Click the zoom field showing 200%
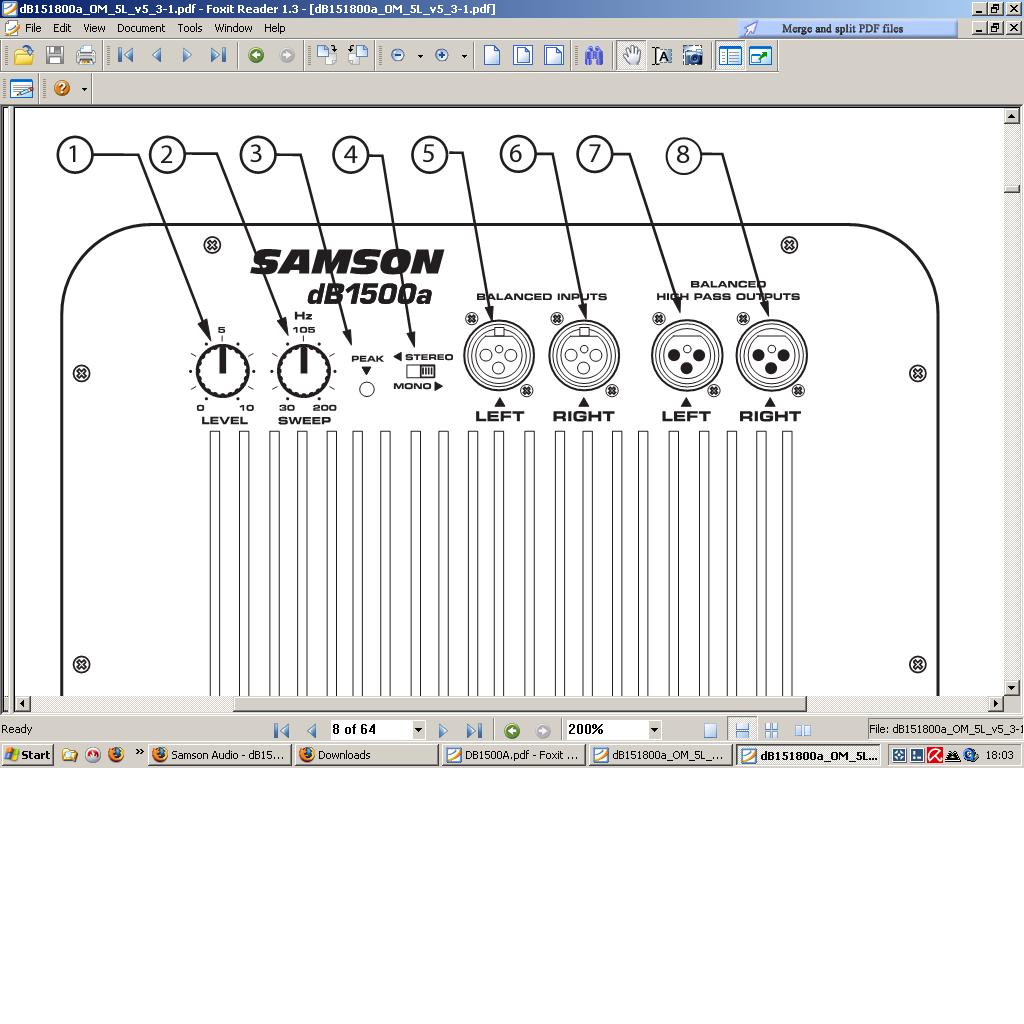Image resolution: width=1024 pixels, height=1024 pixels. [607, 729]
